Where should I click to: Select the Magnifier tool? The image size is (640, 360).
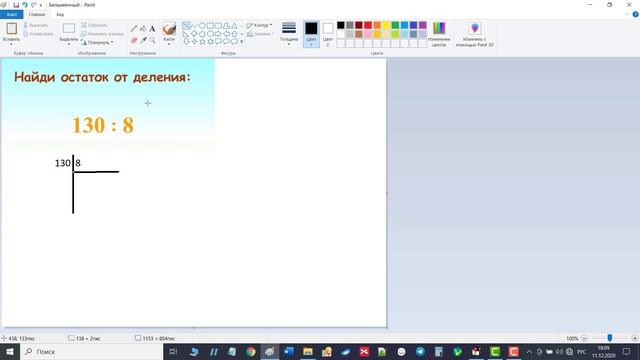152,40
